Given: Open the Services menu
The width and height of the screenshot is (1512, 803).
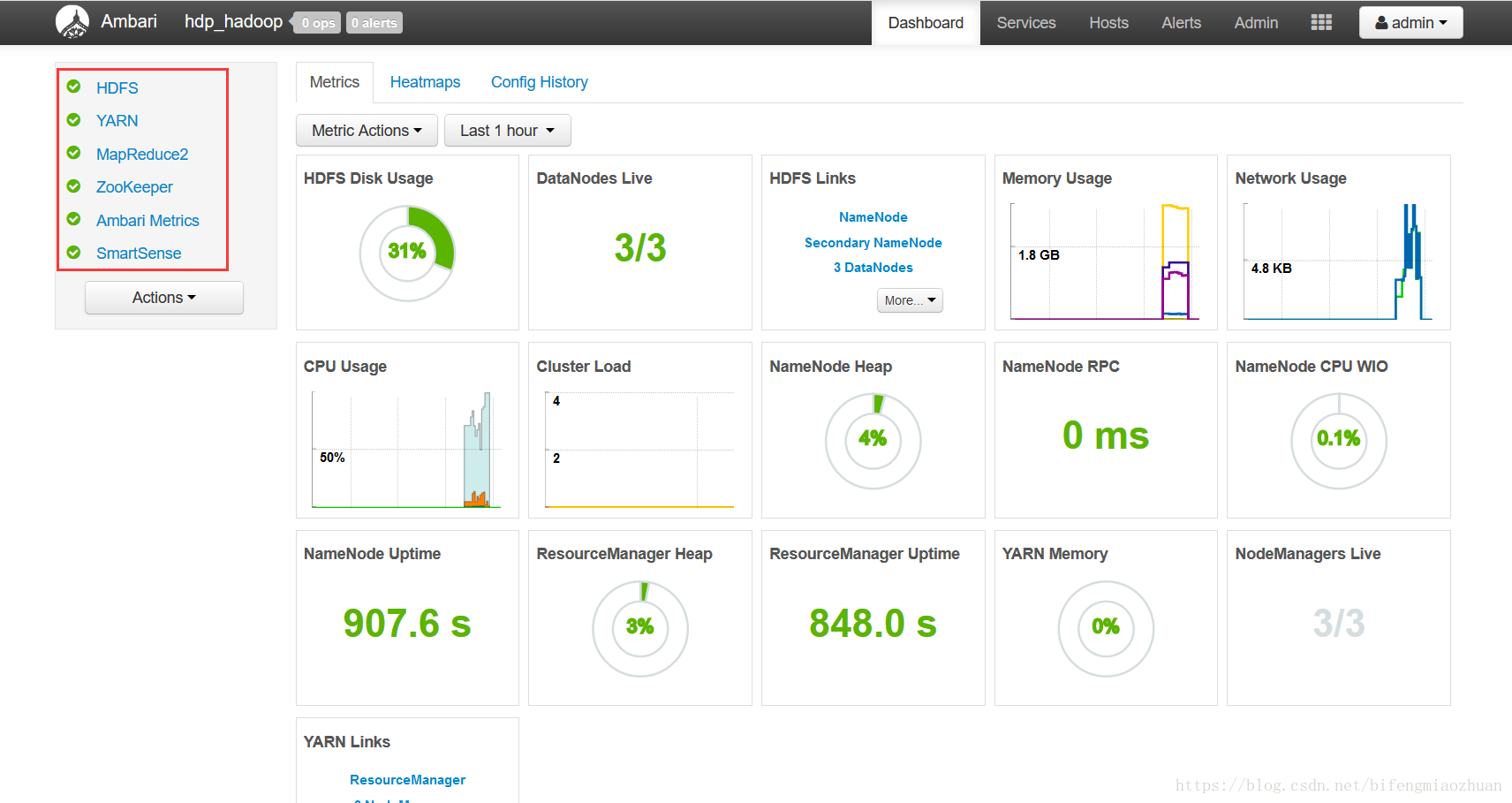Looking at the screenshot, I should pos(1026,23).
